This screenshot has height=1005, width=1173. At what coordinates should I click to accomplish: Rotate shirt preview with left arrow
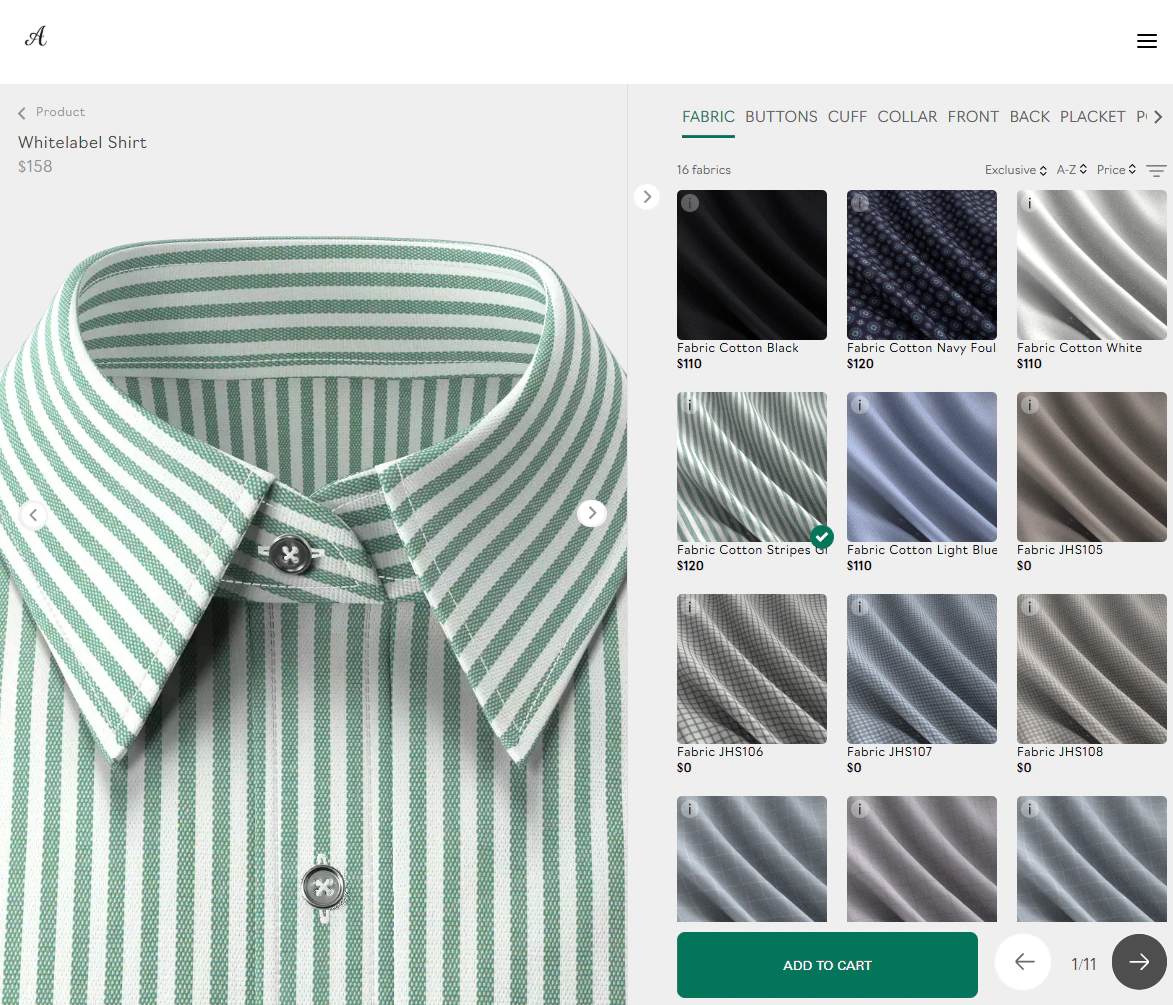pos(34,515)
